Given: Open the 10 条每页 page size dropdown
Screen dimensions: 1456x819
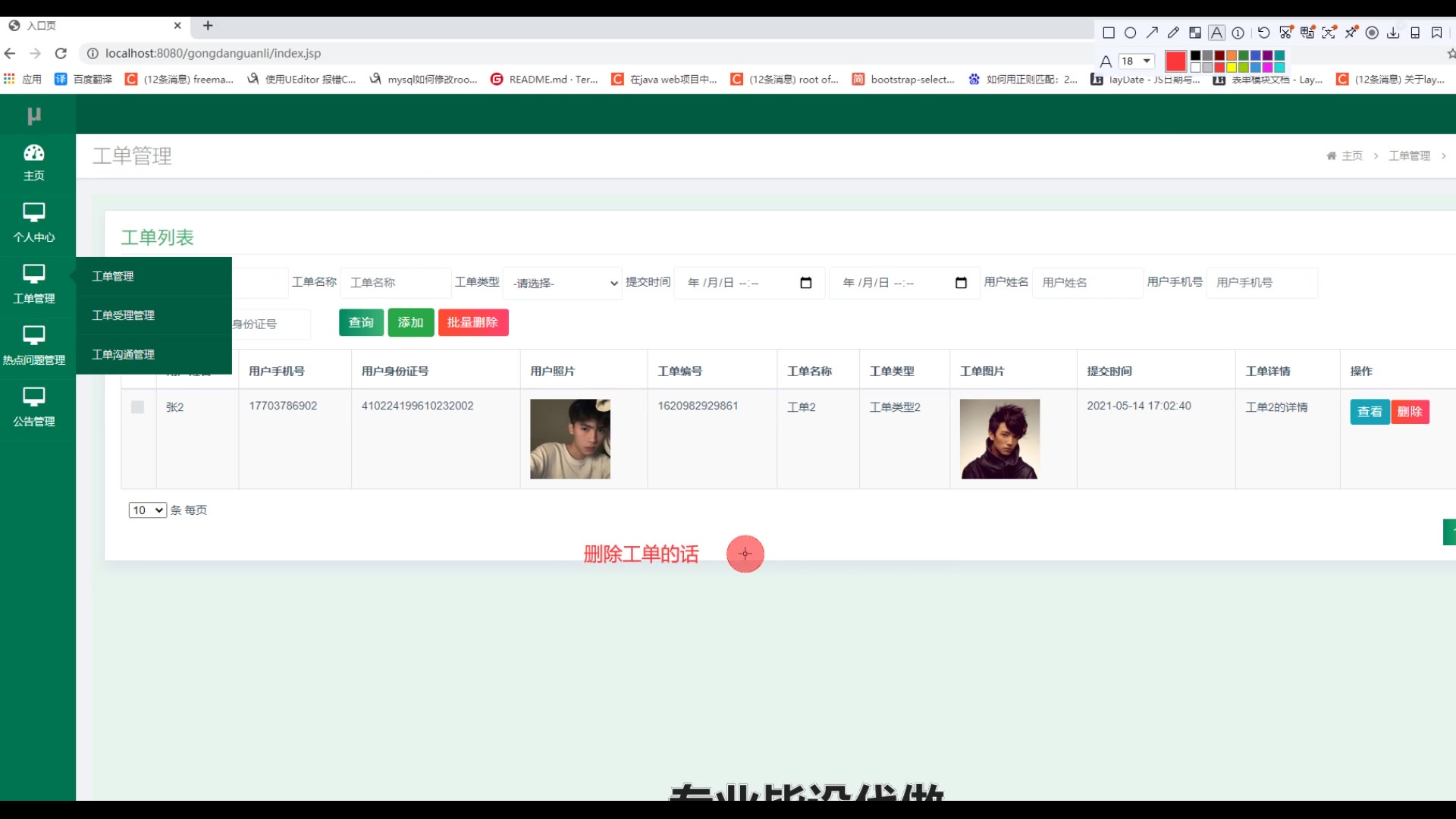Looking at the screenshot, I should coord(147,510).
